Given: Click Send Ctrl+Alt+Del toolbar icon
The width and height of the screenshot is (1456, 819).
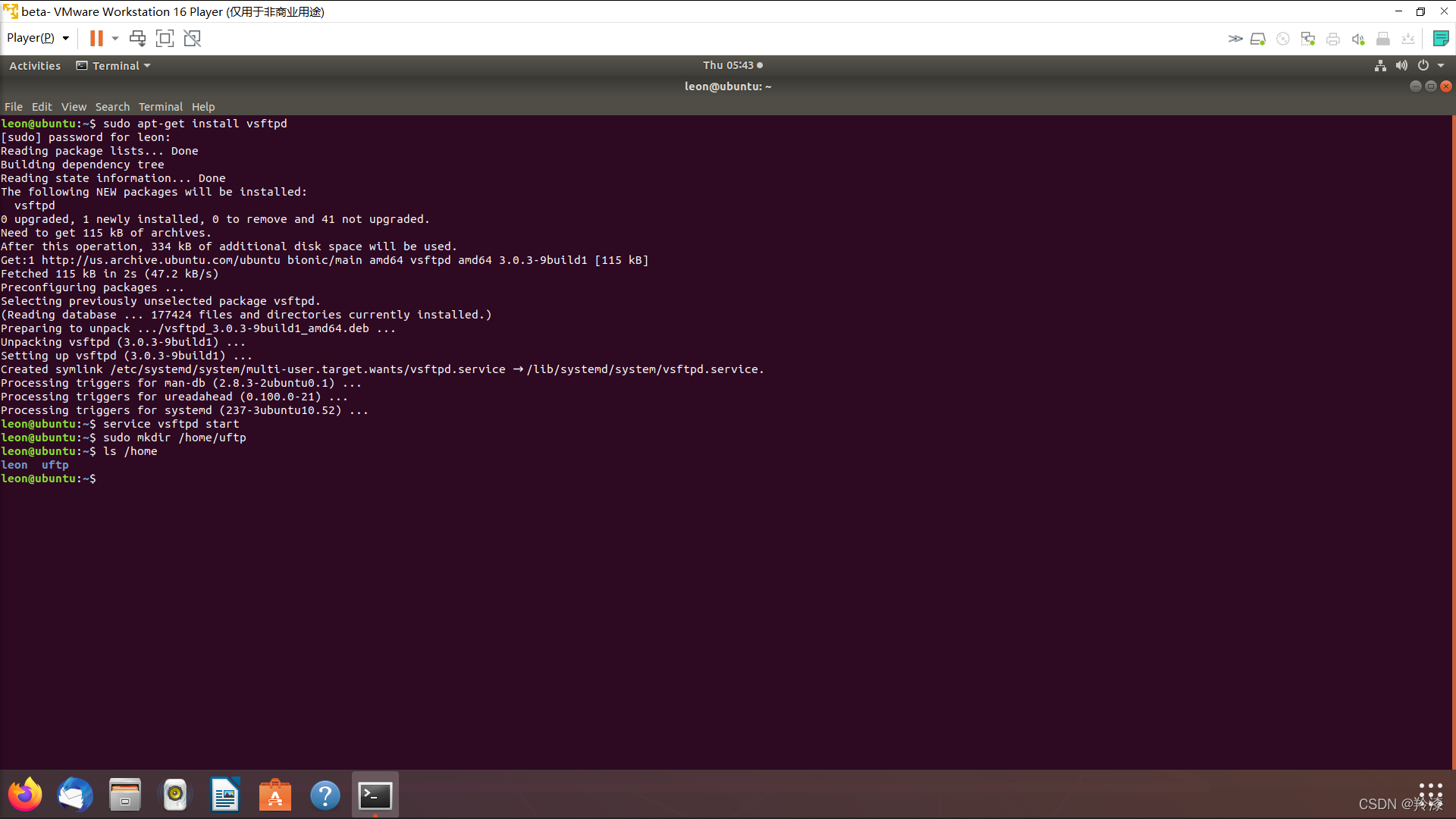Looking at the screenshot, I should [x=137, y=38].
